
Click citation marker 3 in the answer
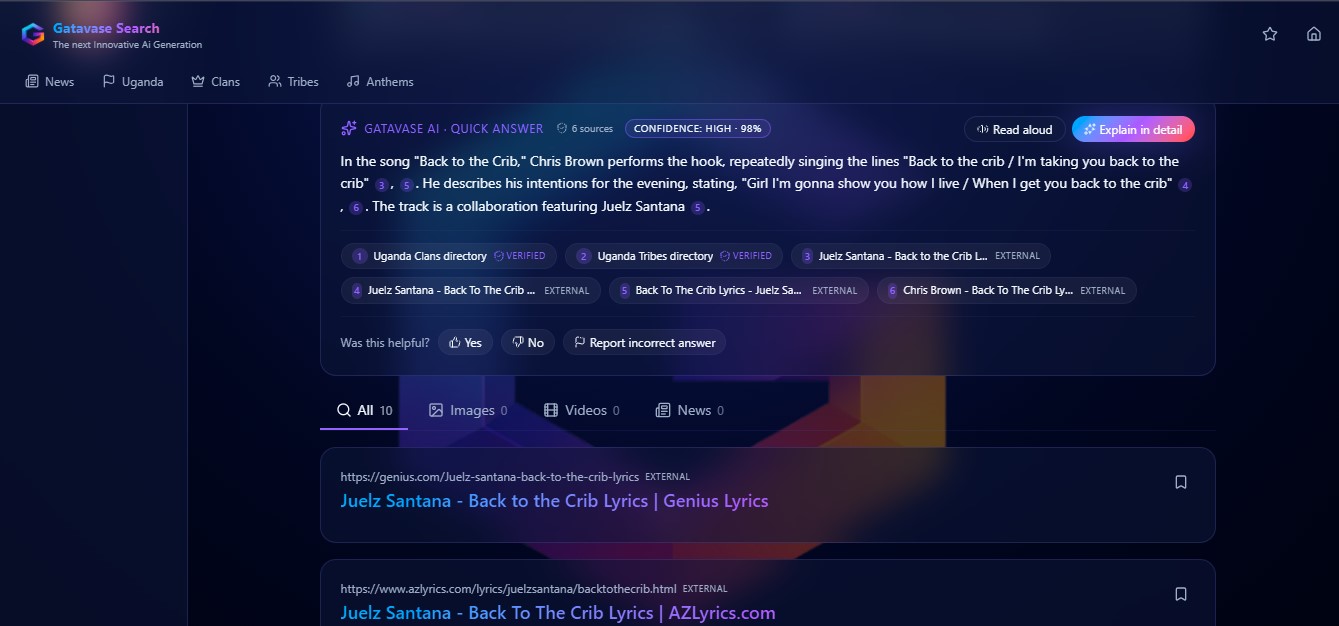click(x=381, y=185)
